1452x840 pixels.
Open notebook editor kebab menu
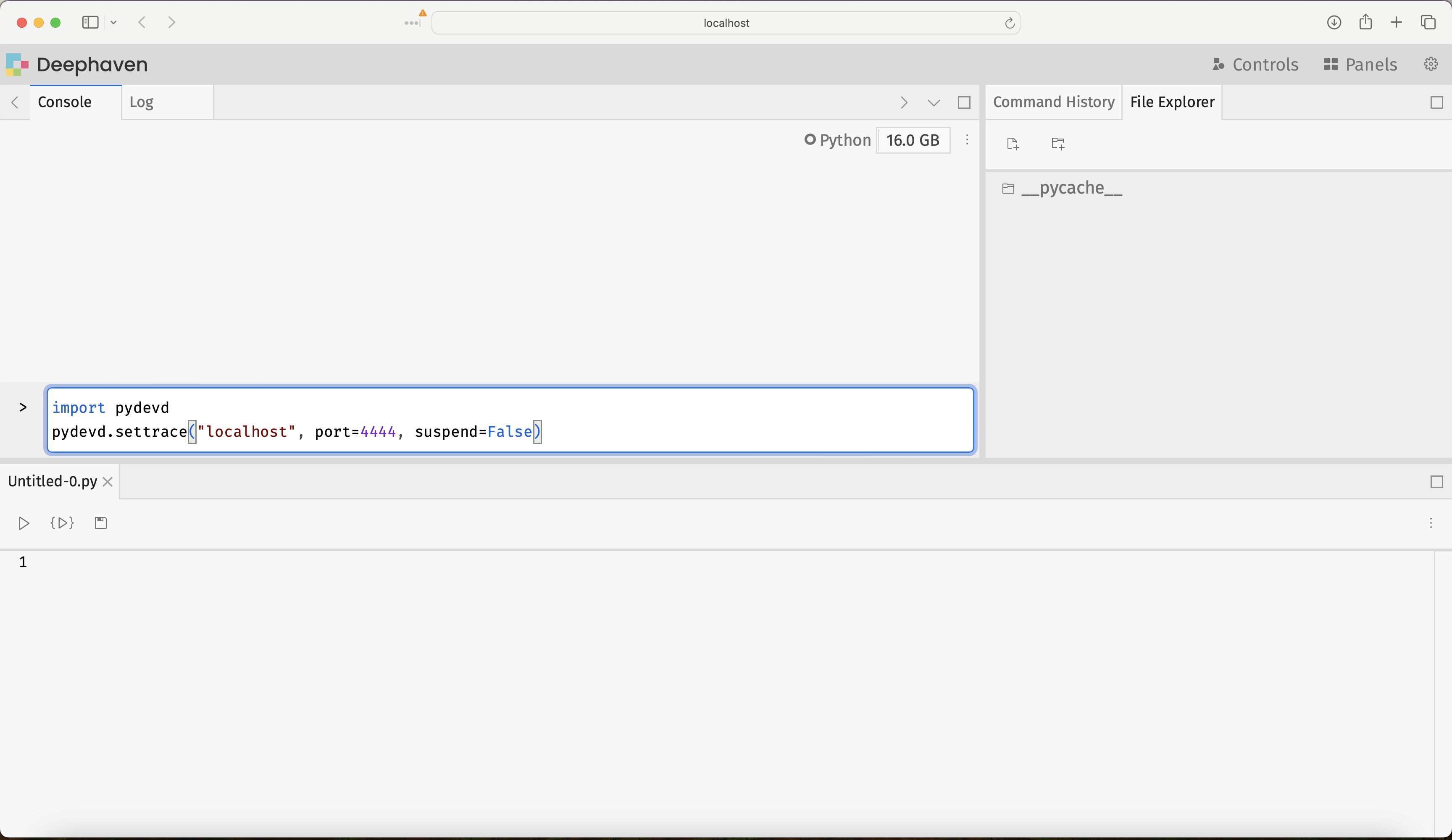pos(1431,523)
